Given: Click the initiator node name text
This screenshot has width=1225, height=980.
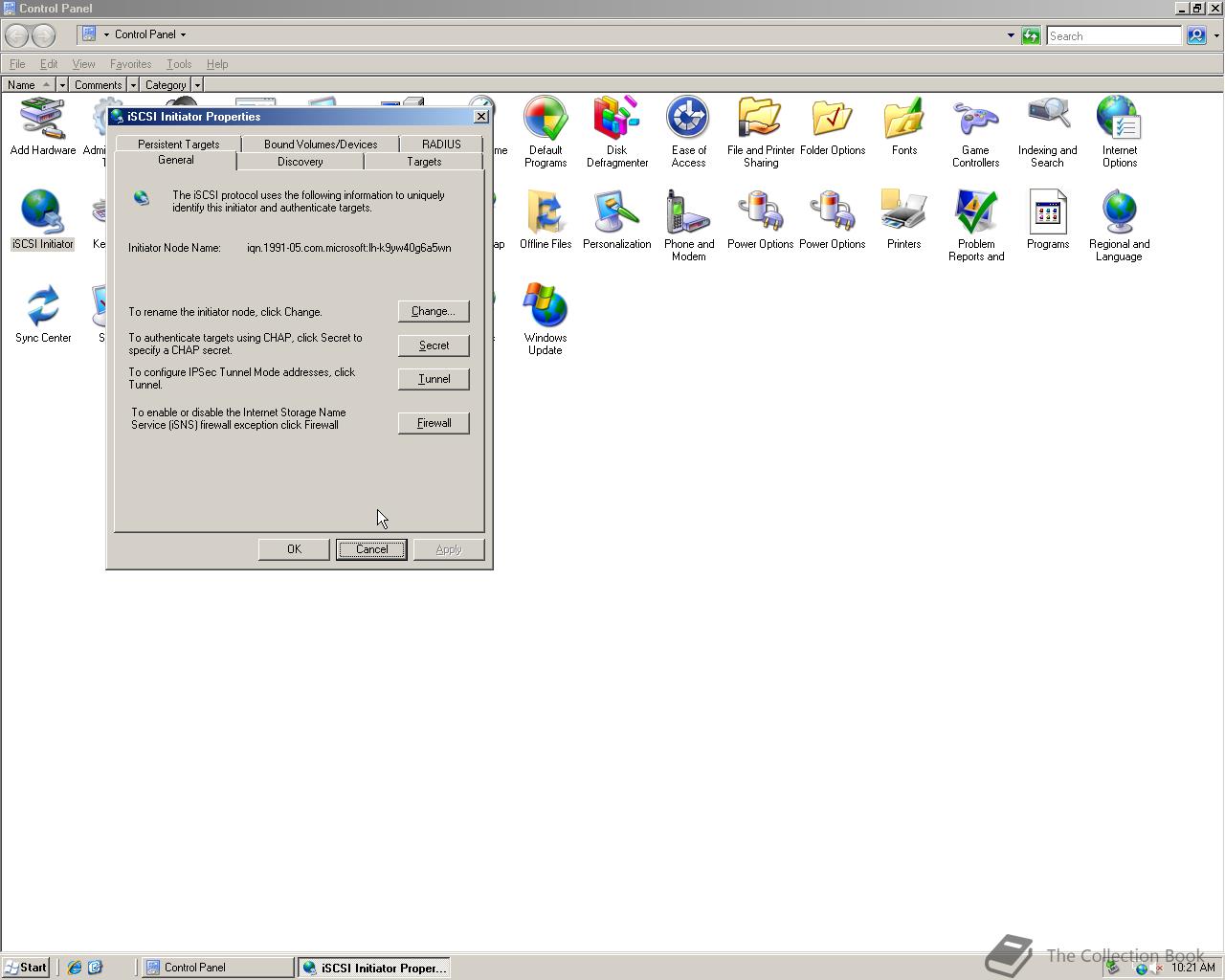Looking at the screenshot, I should point(348,248).
